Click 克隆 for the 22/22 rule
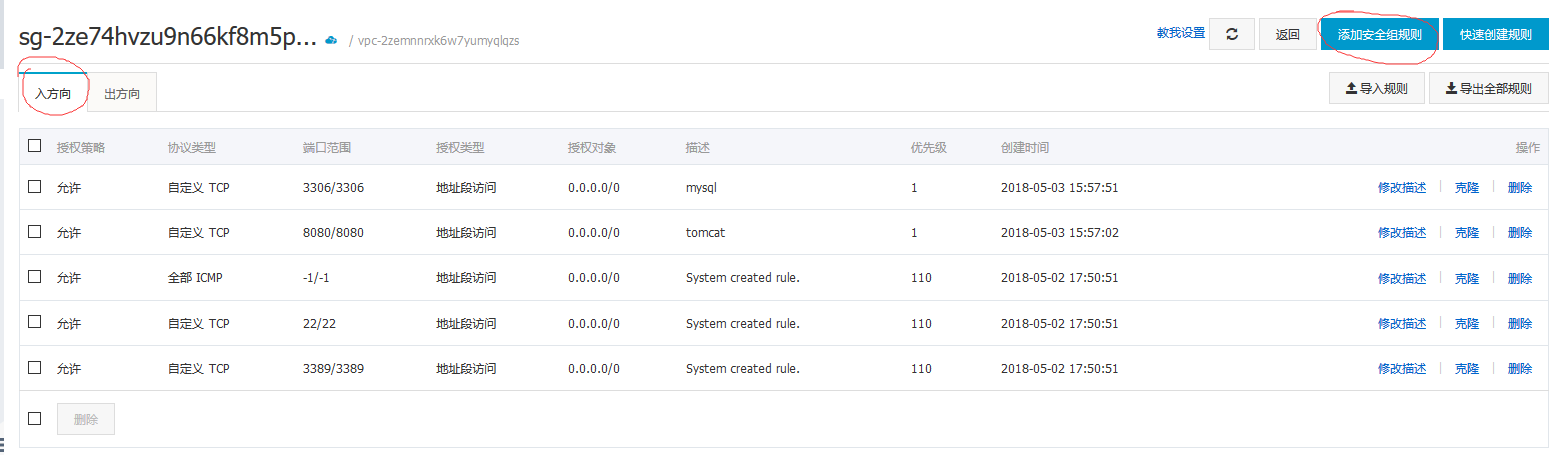The width and height of the screenshot is (1563, 455). click(x=1467, y=323)
